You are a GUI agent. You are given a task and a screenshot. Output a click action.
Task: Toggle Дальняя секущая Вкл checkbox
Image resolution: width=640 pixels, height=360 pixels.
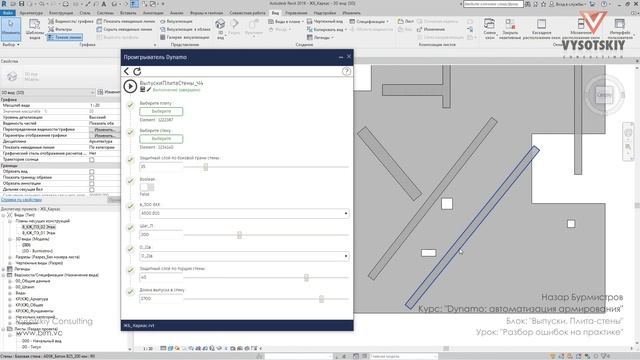click(91, 190)
